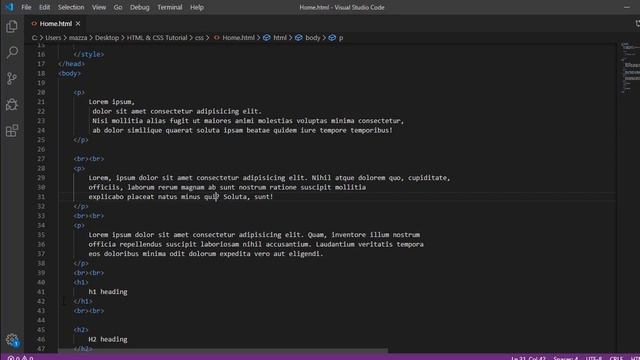Screen dimensions: 640x360
Task: Click the body symbol icon in breadcrumb
Action: click(299, 38)
